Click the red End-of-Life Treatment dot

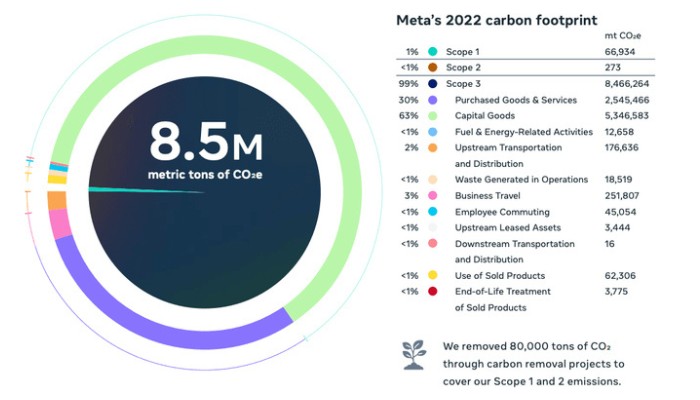(x=433, y=292)
